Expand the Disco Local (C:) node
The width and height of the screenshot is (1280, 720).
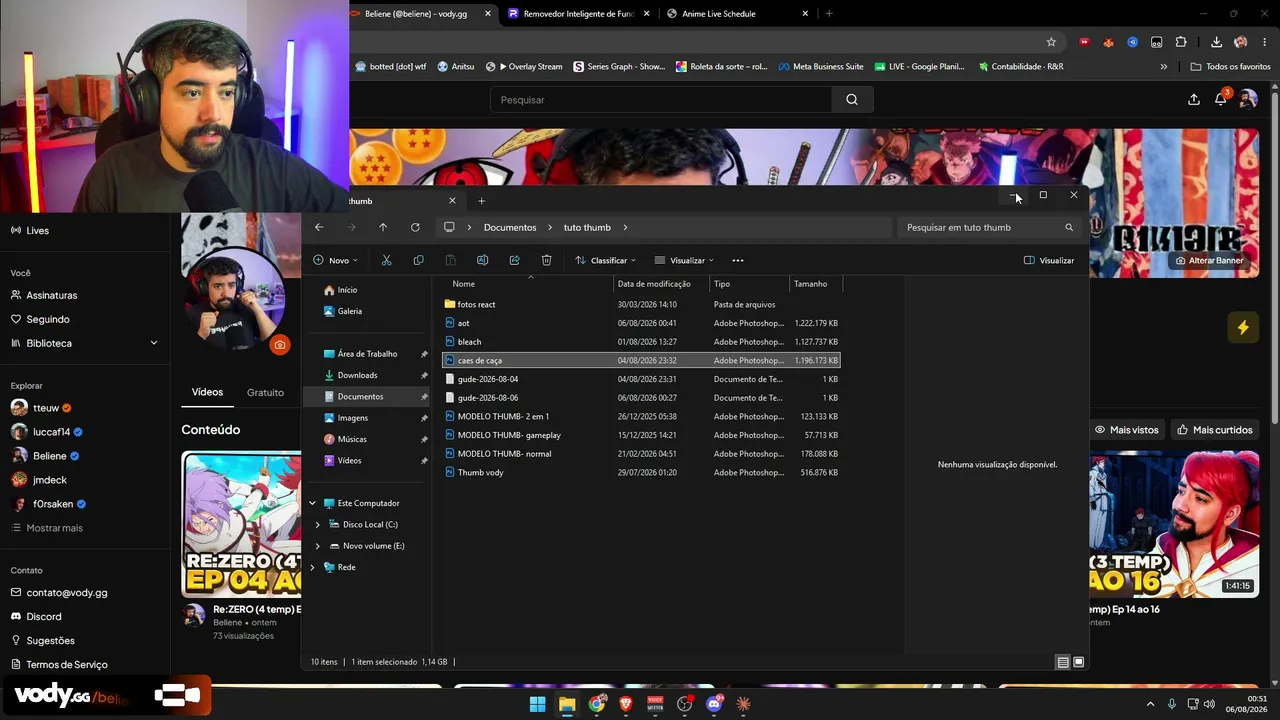[x=318, y=525]
